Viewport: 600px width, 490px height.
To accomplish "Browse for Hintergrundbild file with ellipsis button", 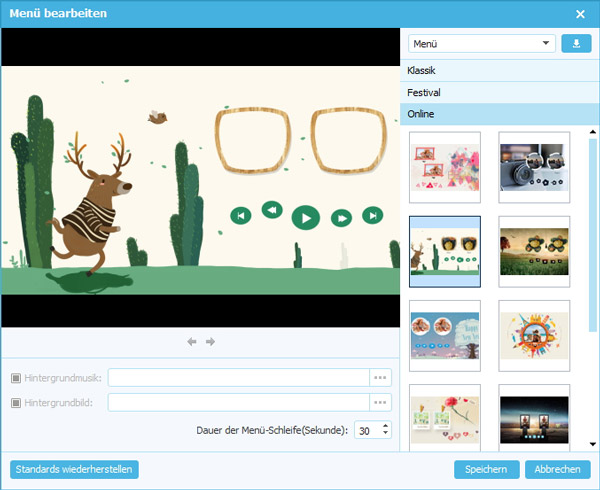I will (x=380, y=402).
